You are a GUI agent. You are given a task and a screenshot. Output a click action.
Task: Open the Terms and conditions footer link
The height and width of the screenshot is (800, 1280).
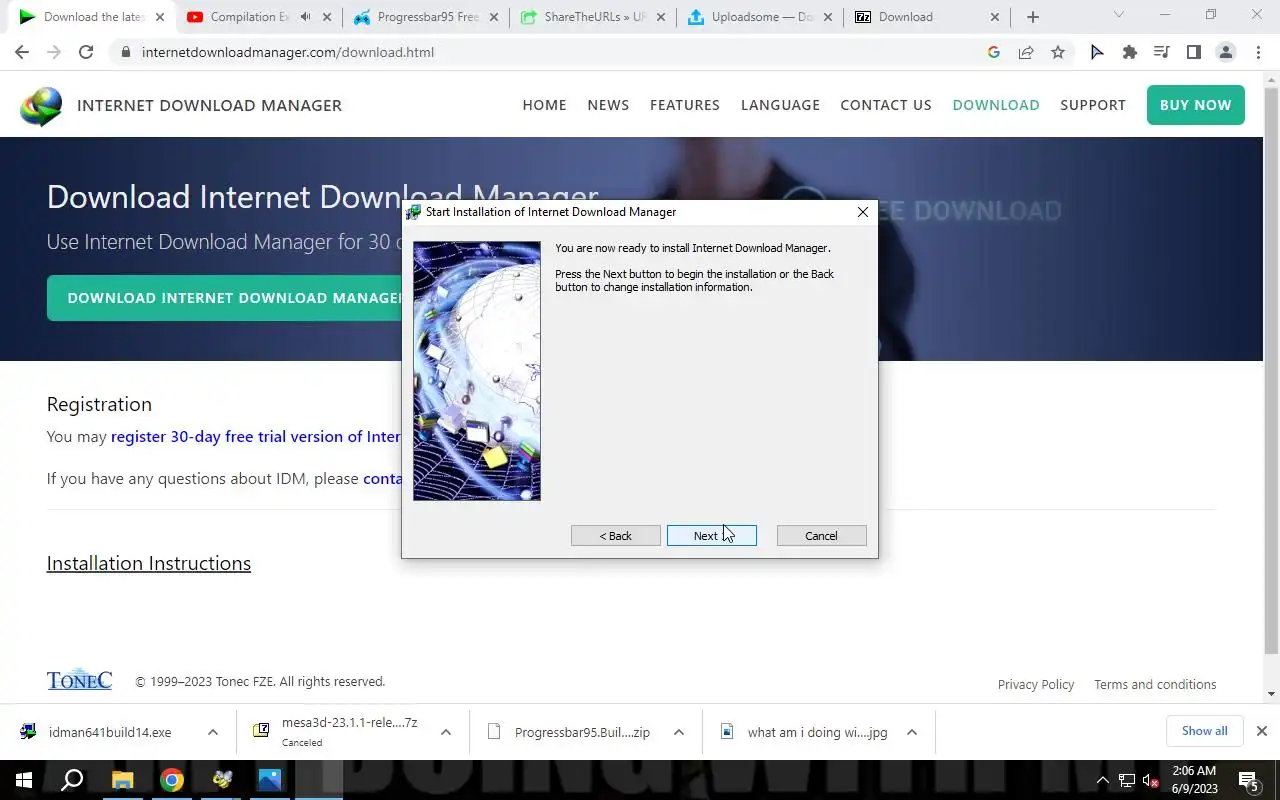(1155, 684)
